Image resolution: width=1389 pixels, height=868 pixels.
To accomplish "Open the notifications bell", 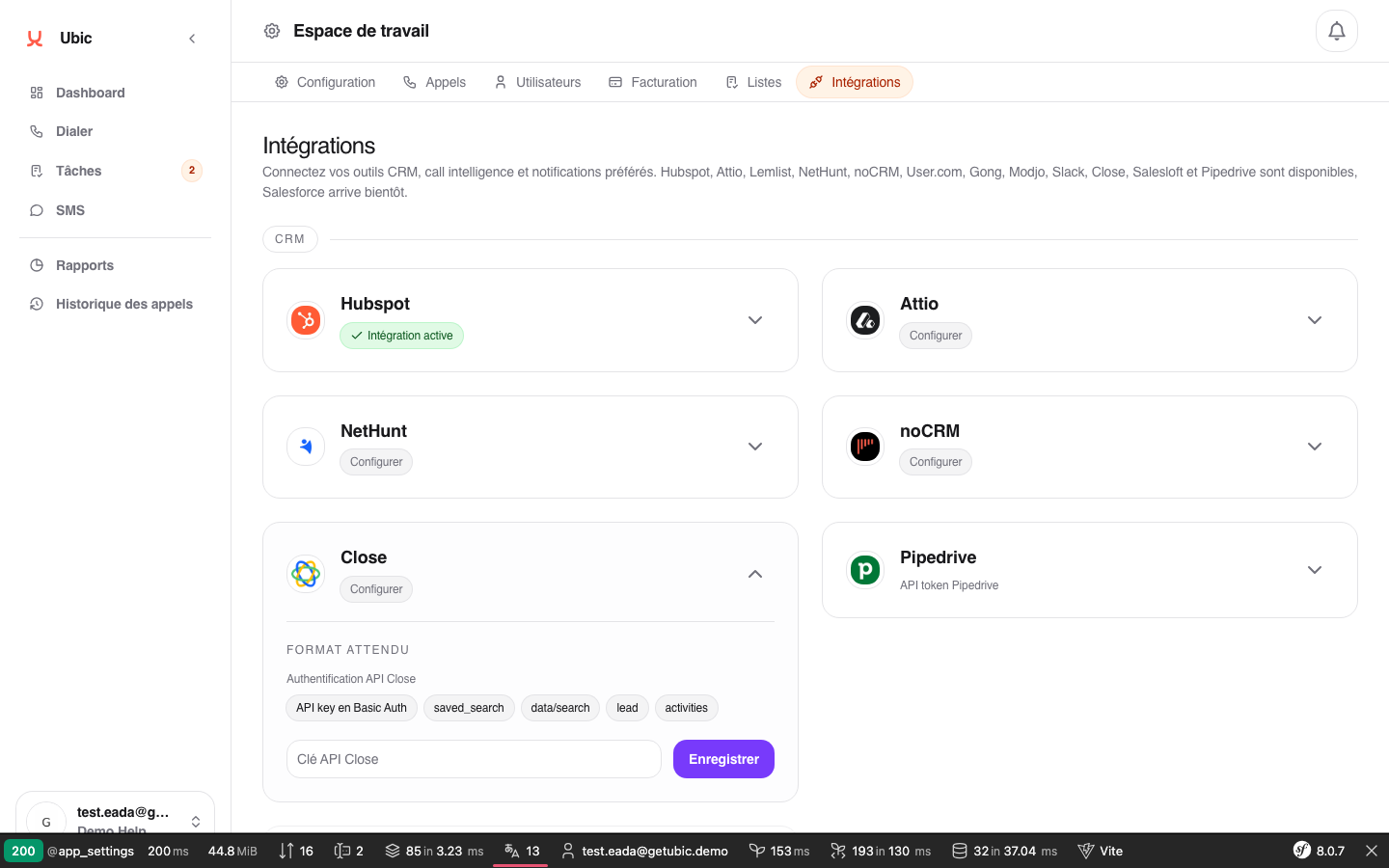I will pyautogui.click(x=1337, y=31).
